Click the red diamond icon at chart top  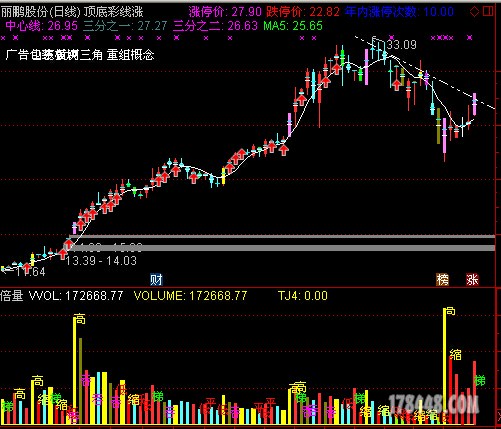tap(474, 12)
